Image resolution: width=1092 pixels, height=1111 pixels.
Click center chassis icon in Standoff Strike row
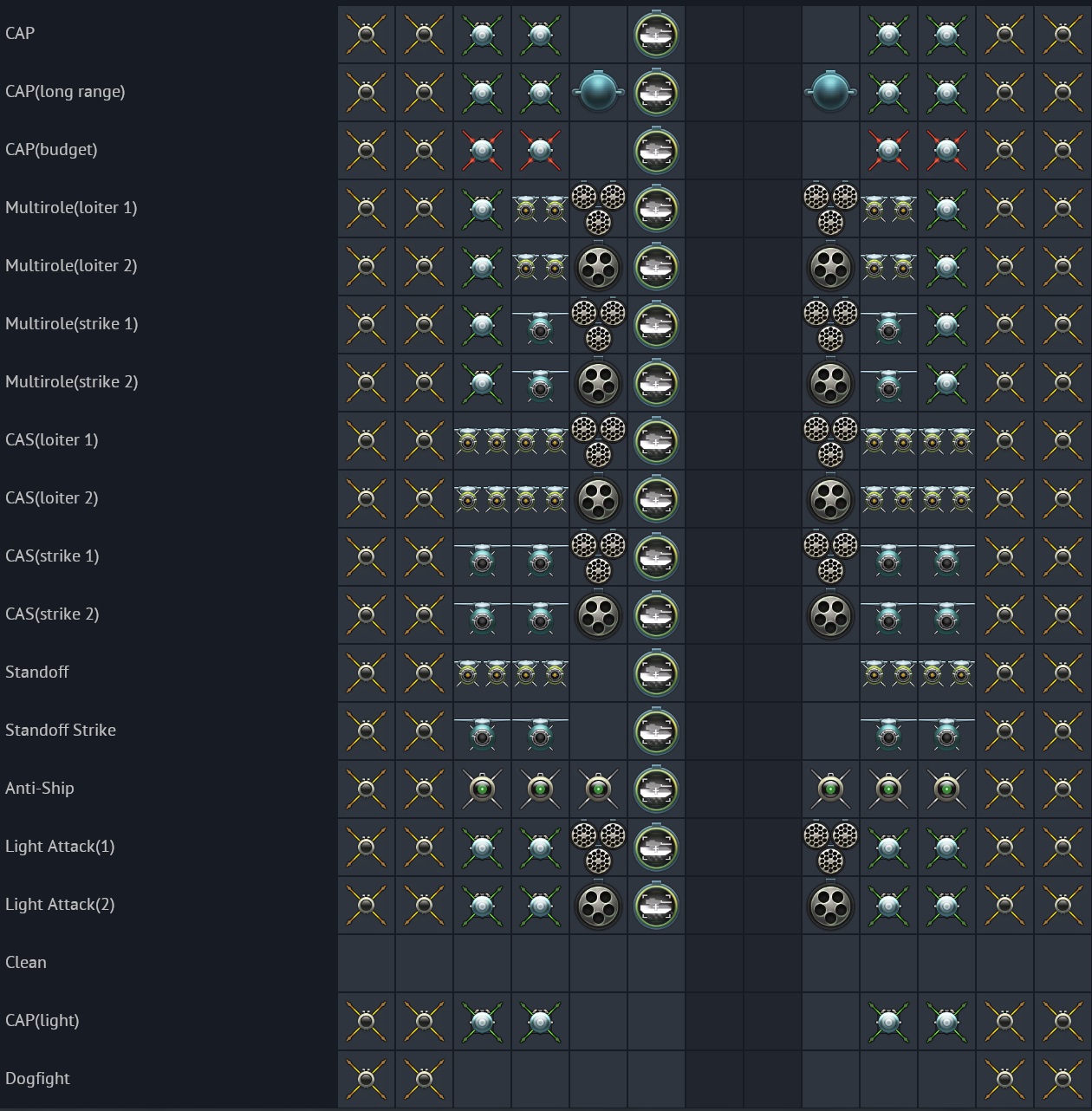[656, 731]
